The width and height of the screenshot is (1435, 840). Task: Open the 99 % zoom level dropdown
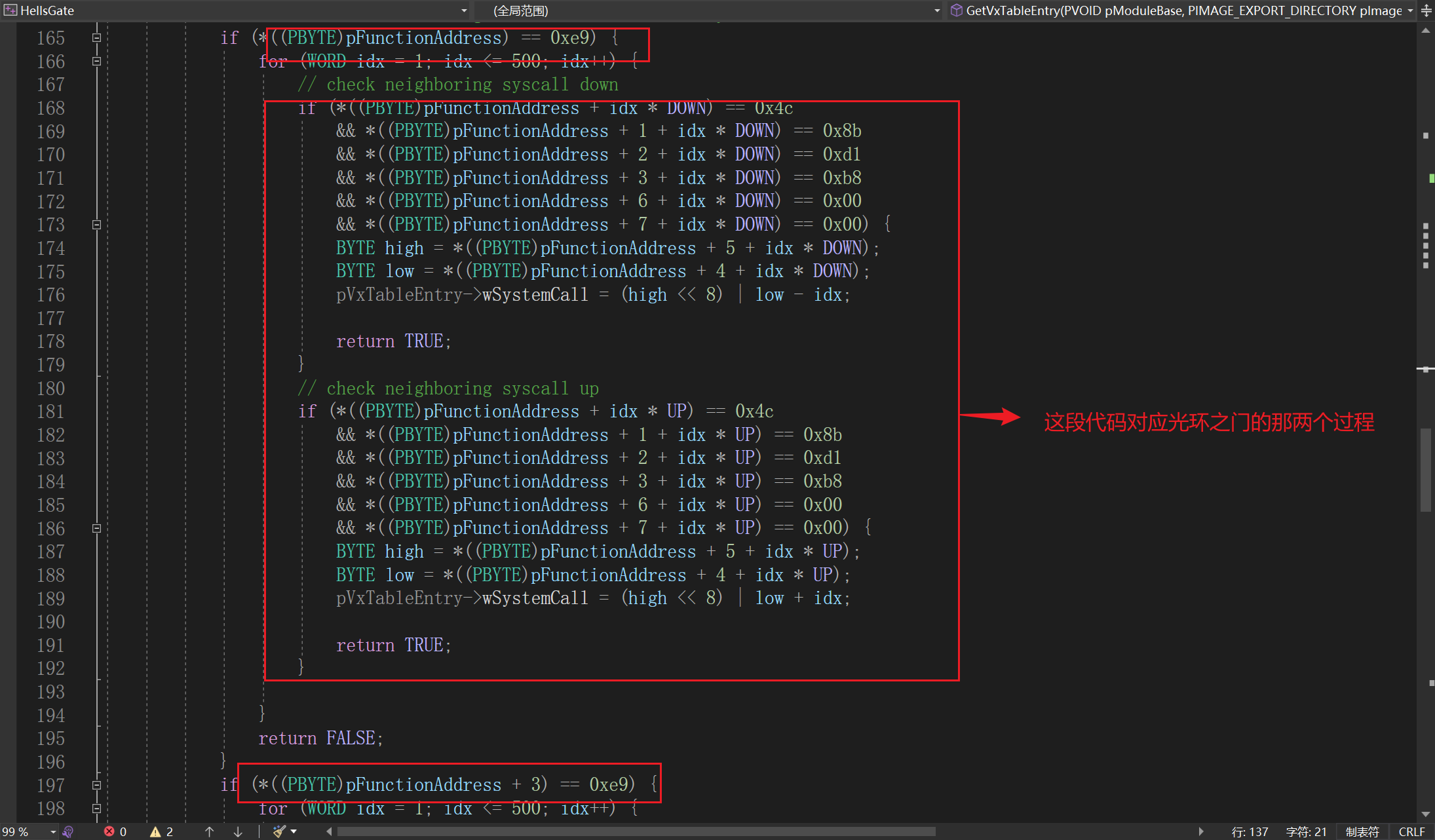pos(53,831)
